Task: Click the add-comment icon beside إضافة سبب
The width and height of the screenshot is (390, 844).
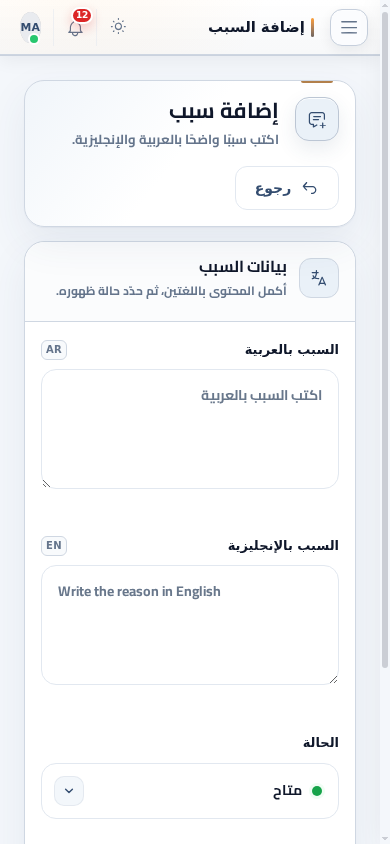Action: tap(317, 119)
